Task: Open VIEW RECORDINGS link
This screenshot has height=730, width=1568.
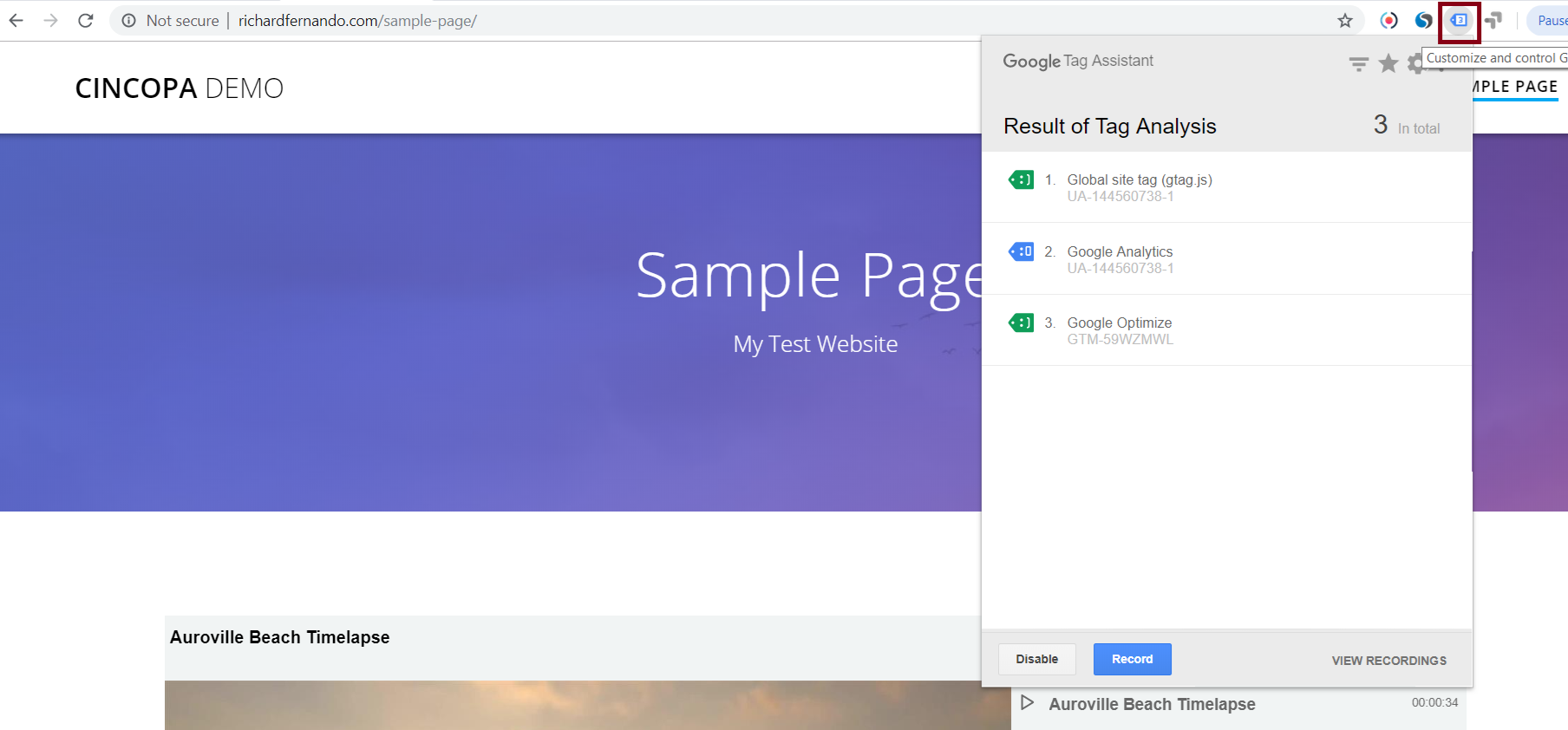Action: (1388, 661)
